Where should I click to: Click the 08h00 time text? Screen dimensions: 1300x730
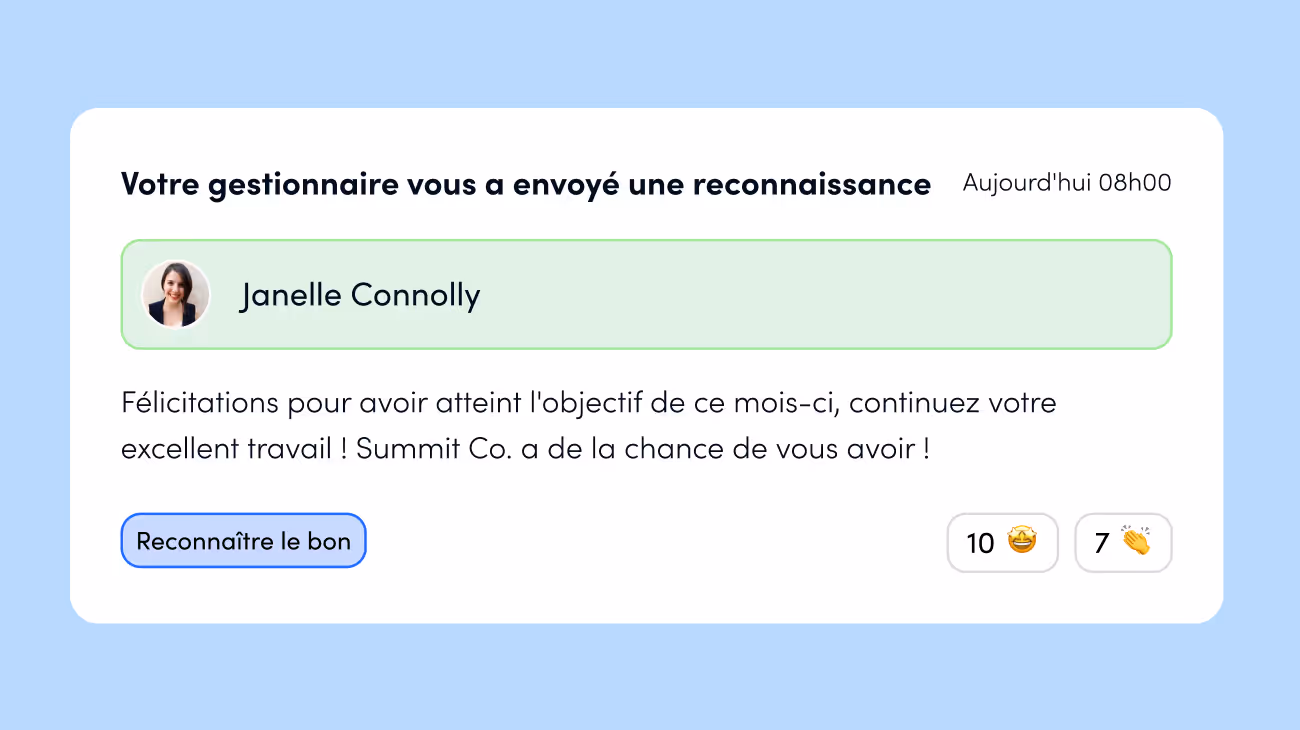1135,183
